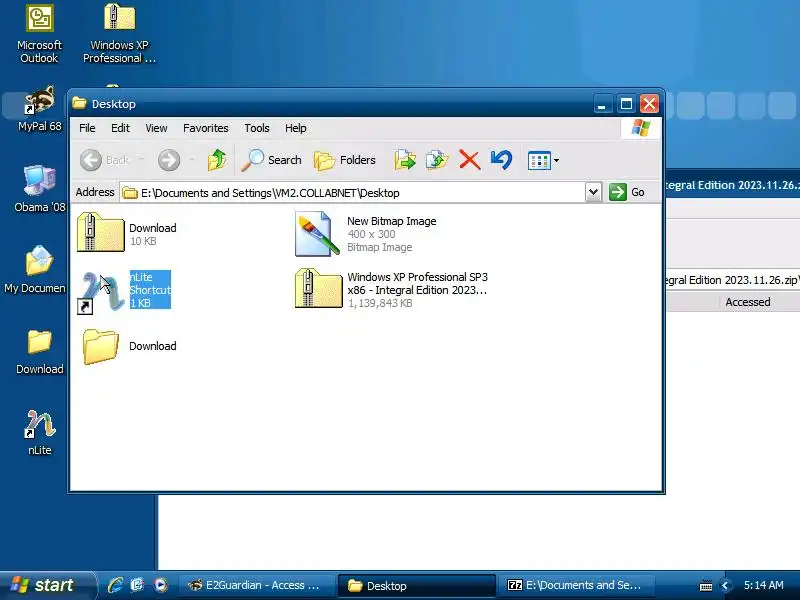Click the MyPal 68 desktop shortcut

point(39,109)
